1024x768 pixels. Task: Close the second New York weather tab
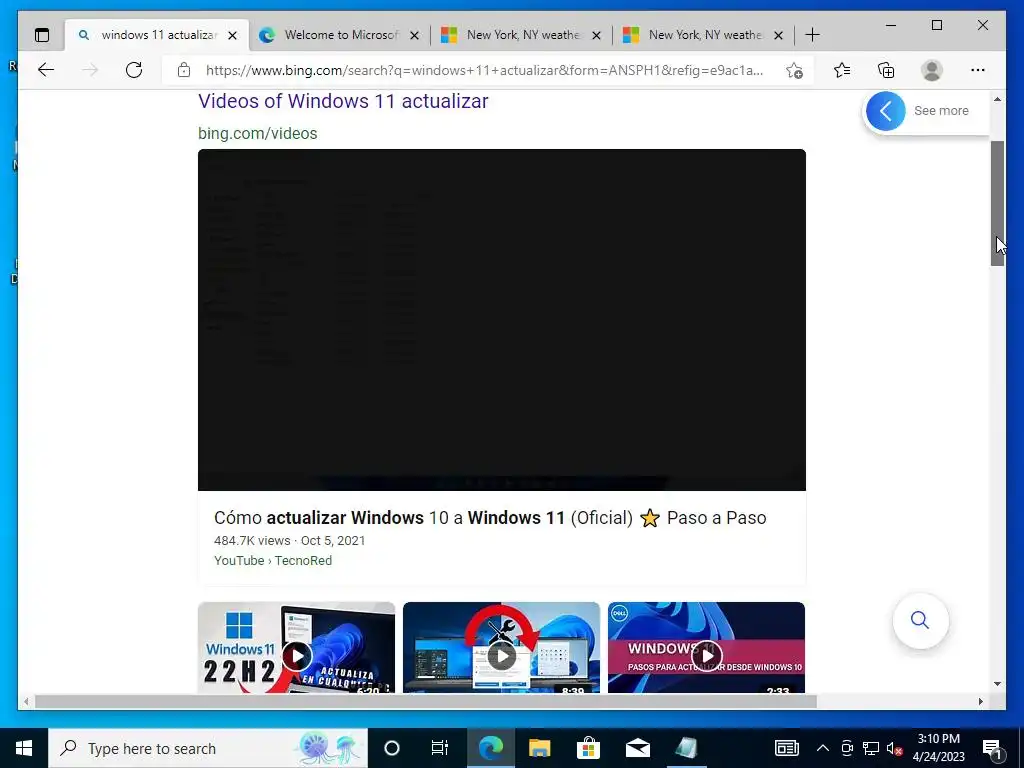[778, 35]
